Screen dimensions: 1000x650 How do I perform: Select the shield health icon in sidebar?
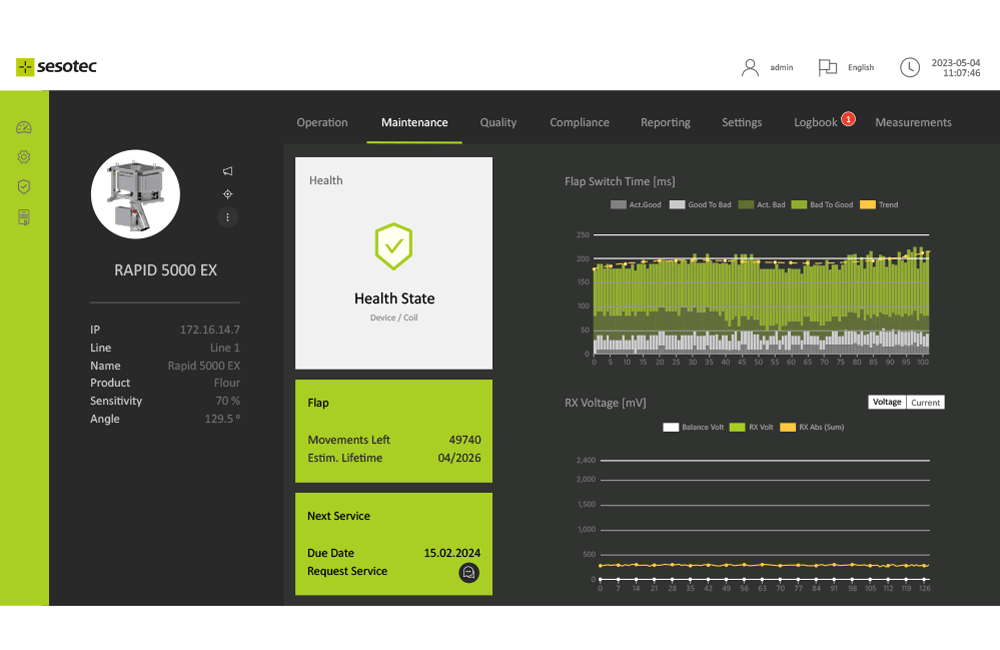pos(23,187)
